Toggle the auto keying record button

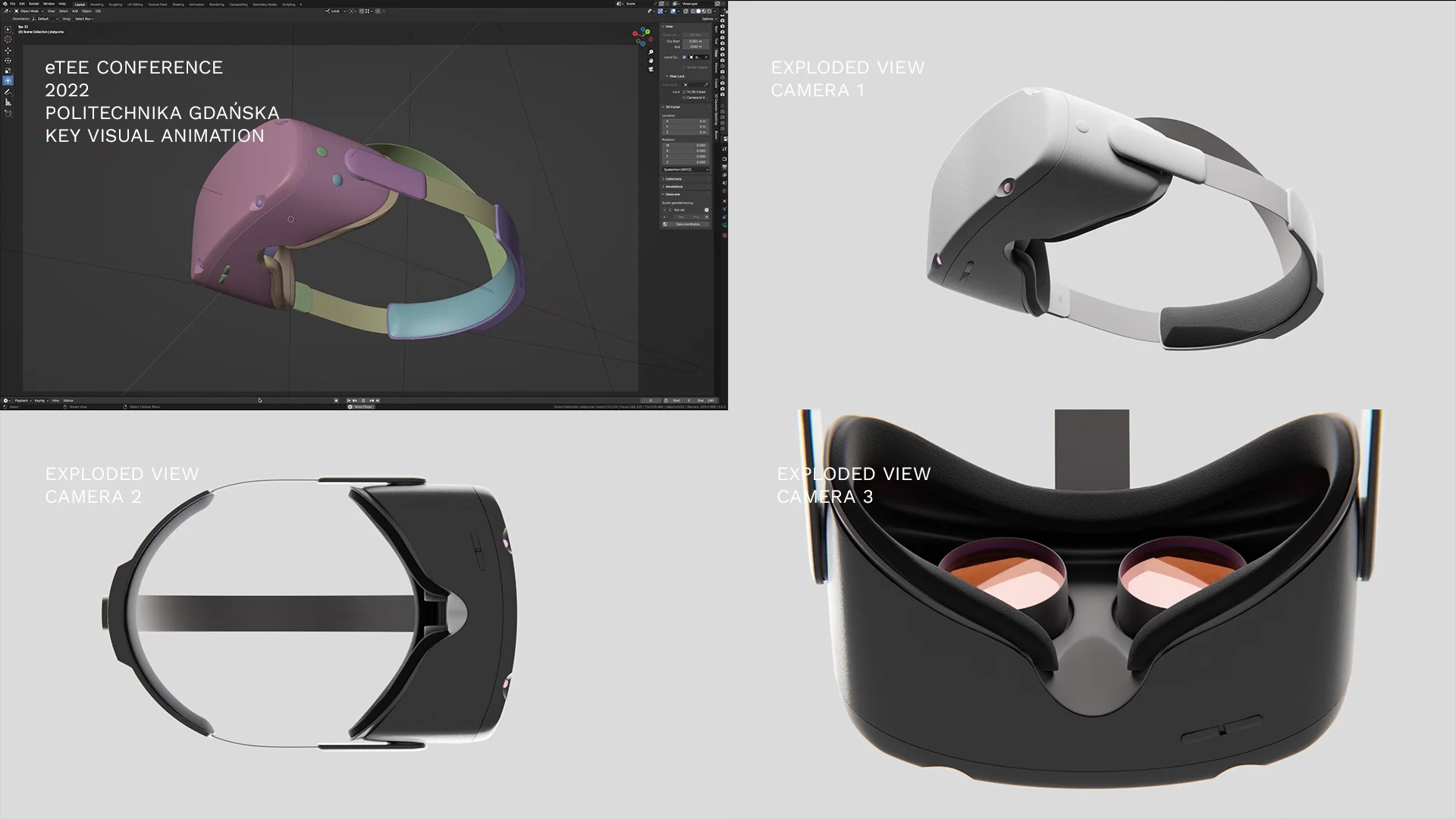coord(336,400)
